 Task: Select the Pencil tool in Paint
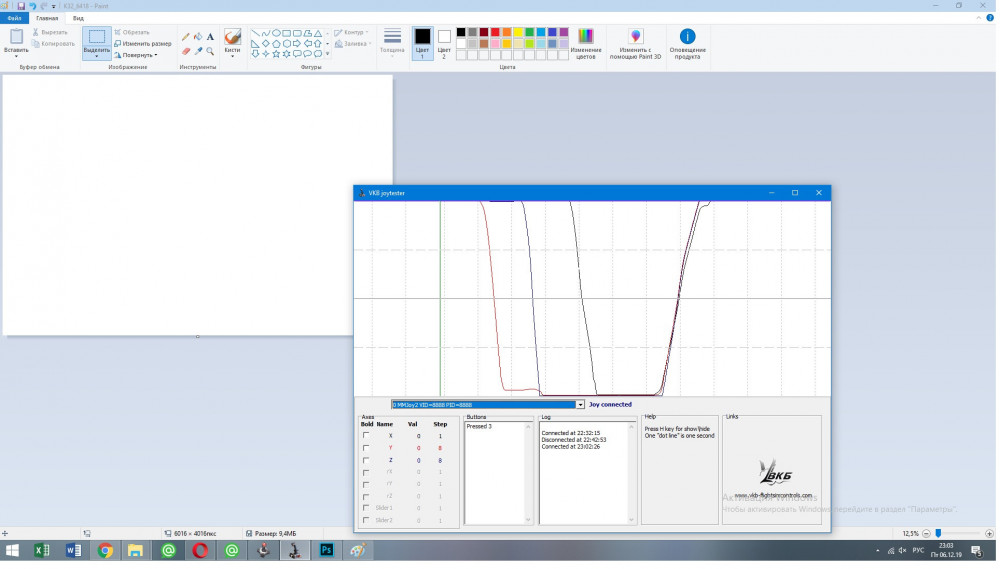[x=186, y=36]
